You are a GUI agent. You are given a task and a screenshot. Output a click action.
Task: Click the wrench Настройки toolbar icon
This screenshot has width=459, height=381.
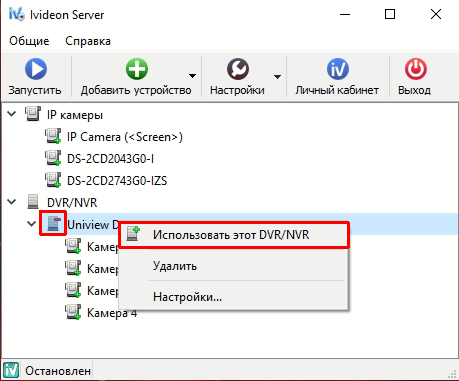[238, 69]
